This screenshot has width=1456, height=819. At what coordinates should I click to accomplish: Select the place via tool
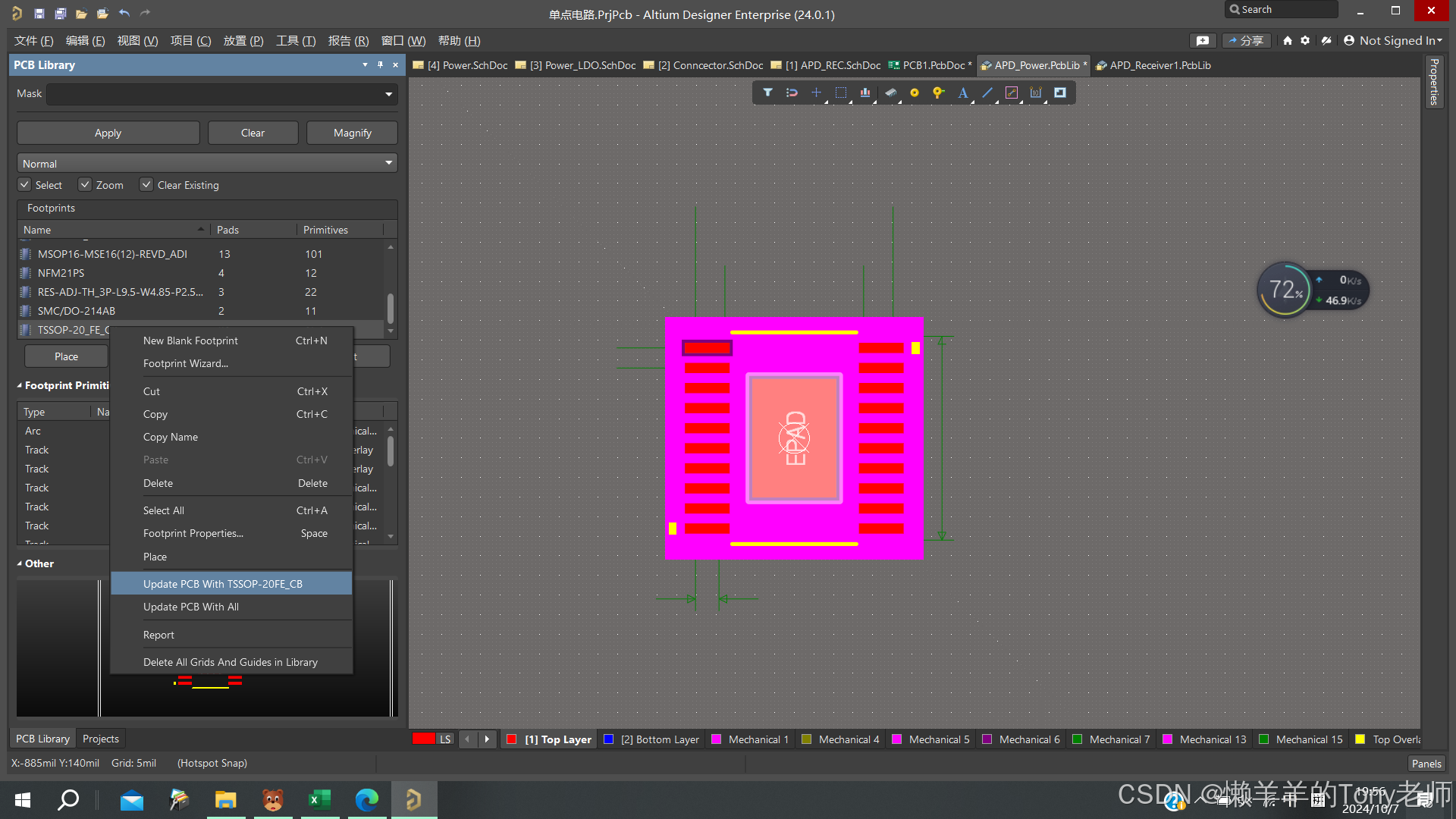[939, 93]
